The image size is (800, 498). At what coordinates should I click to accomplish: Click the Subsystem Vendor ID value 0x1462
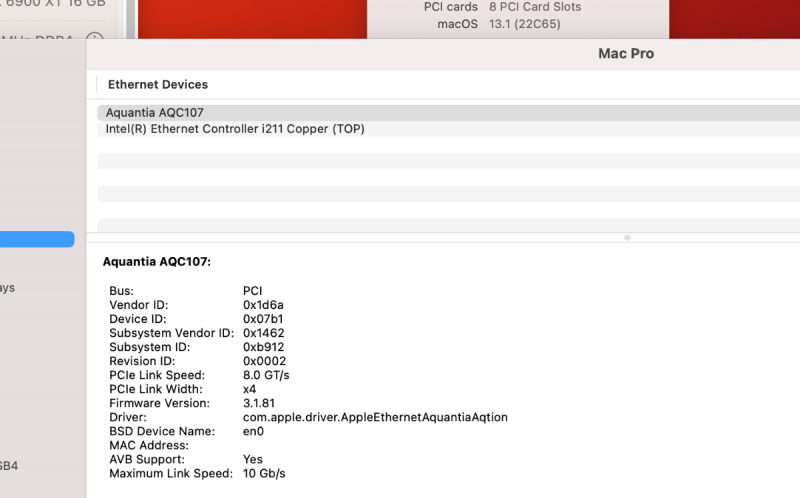[263, 333]
